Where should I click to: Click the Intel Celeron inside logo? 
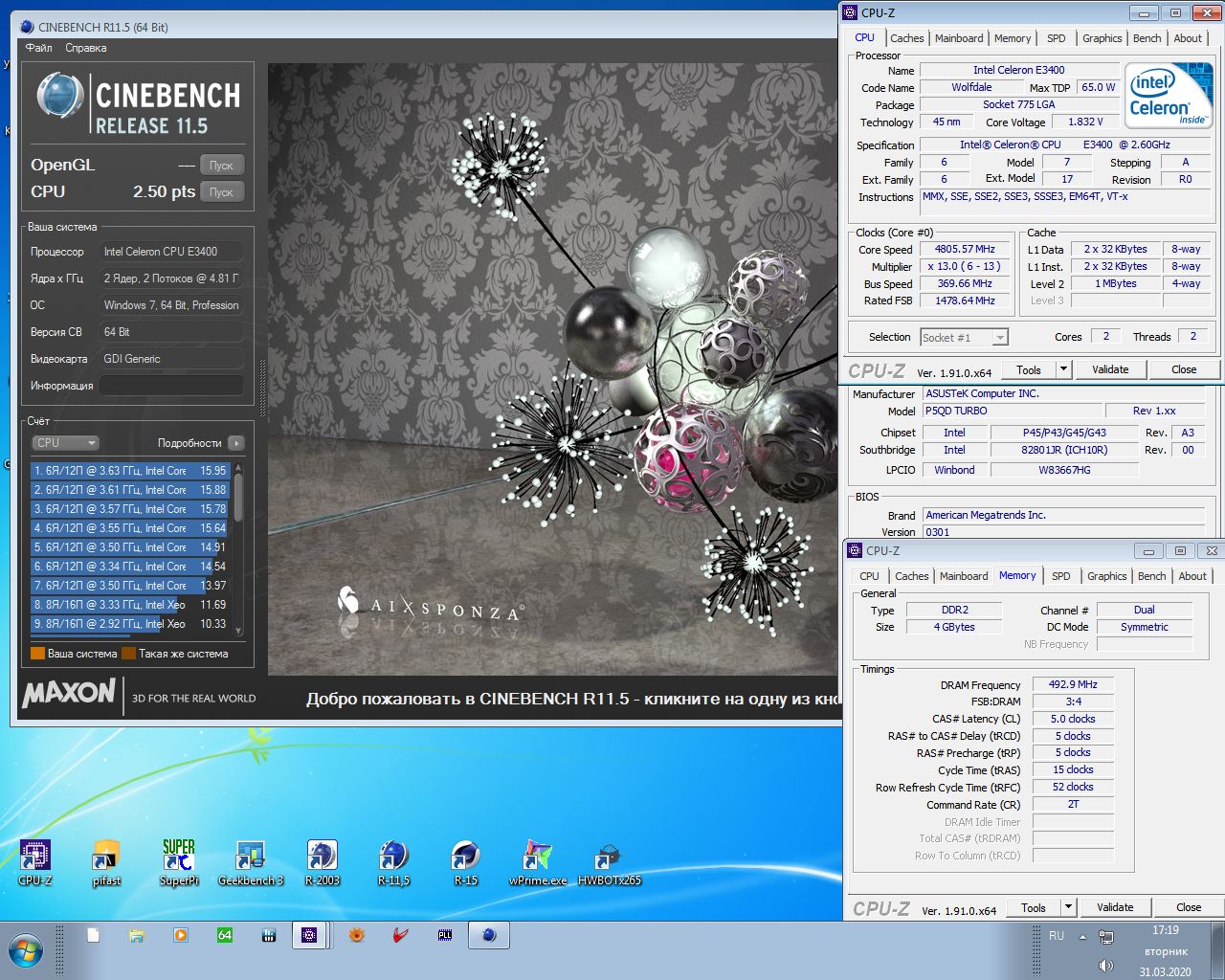click(1168, 96)
